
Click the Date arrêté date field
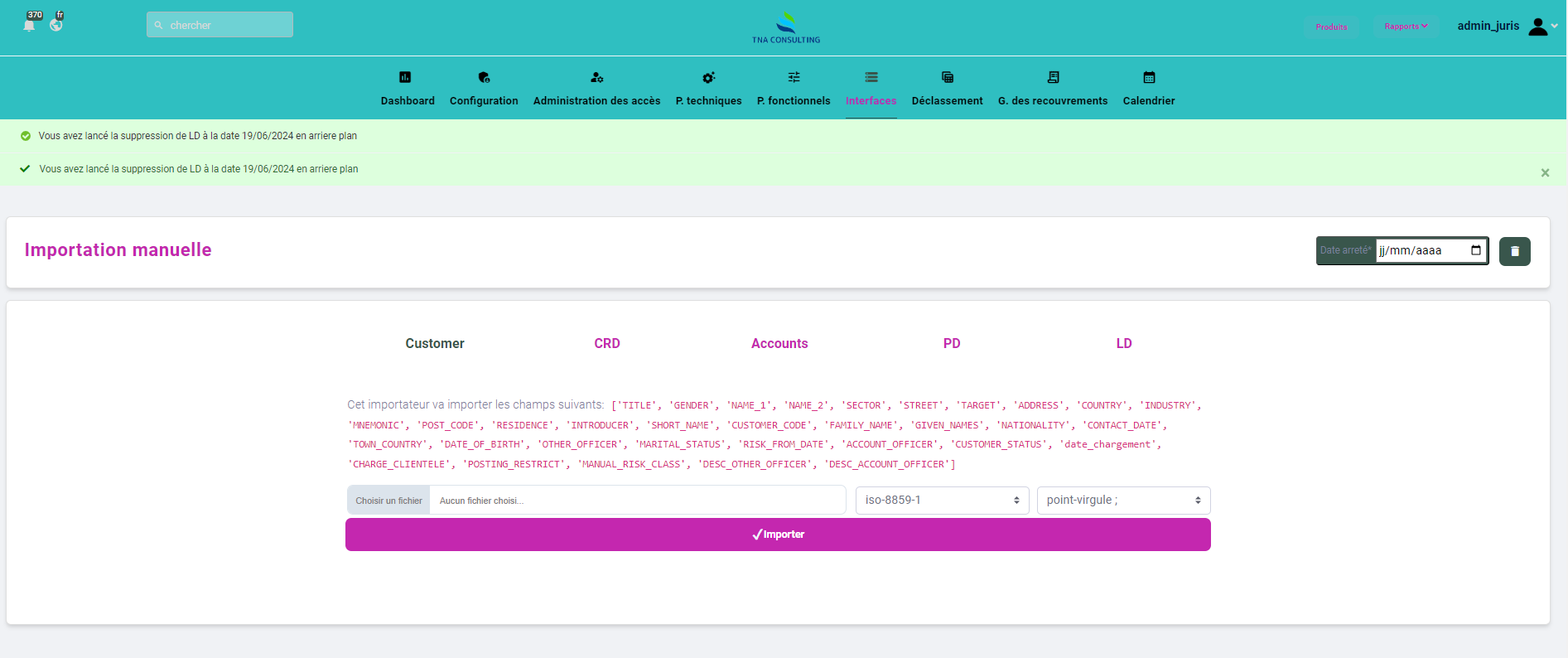click(x=1421, y=251)
